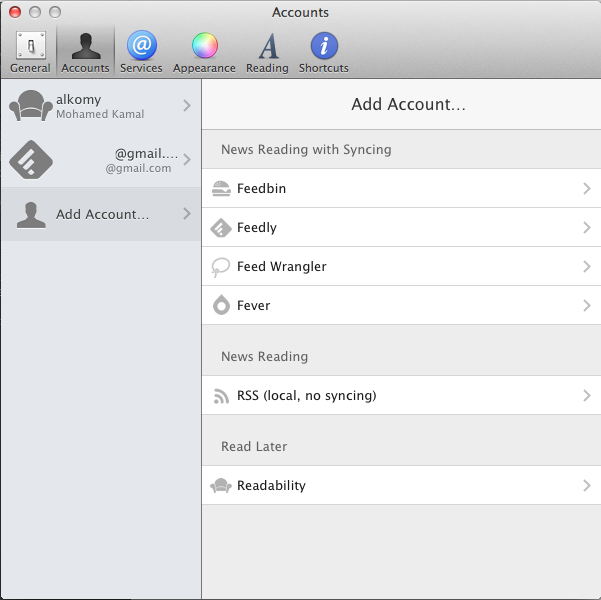Click the Add Account... panel title
Viewport: 601px width, 600px height.
point(409,104)
